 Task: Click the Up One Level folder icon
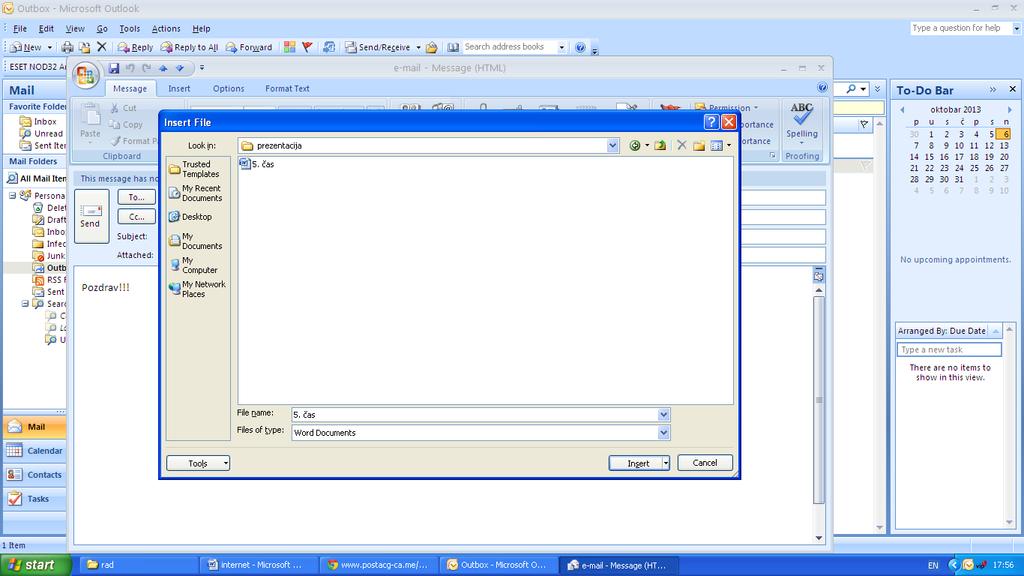tap(660, 146)
